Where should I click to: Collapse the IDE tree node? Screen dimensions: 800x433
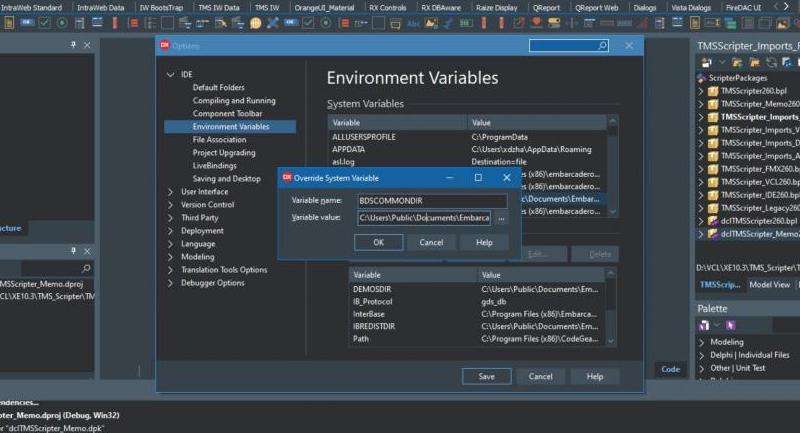[x=171, y=75]
